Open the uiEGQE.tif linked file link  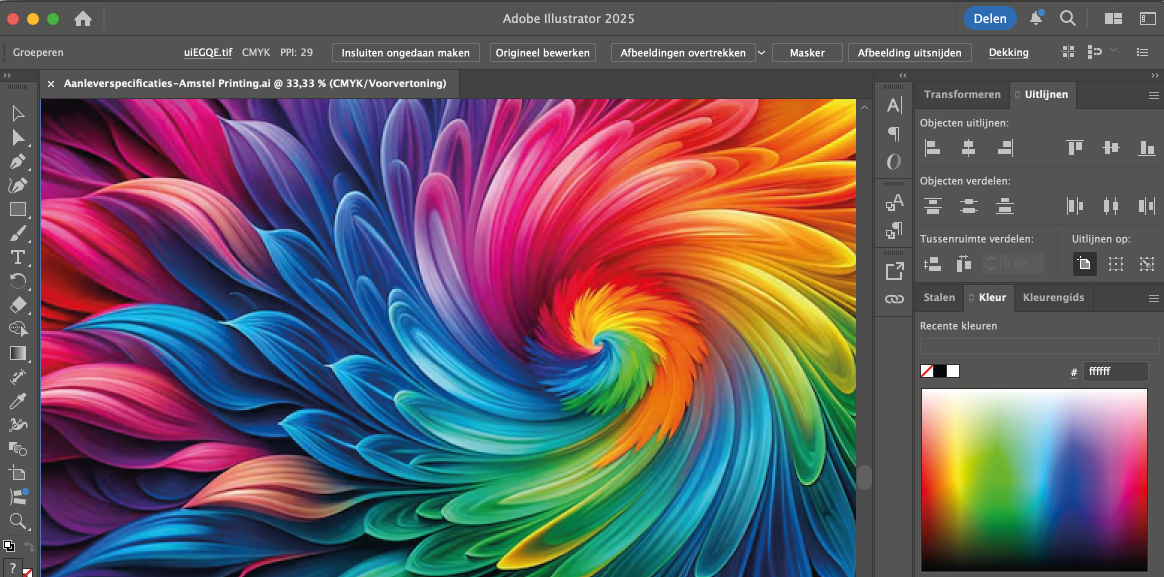[x=208, y=53]
